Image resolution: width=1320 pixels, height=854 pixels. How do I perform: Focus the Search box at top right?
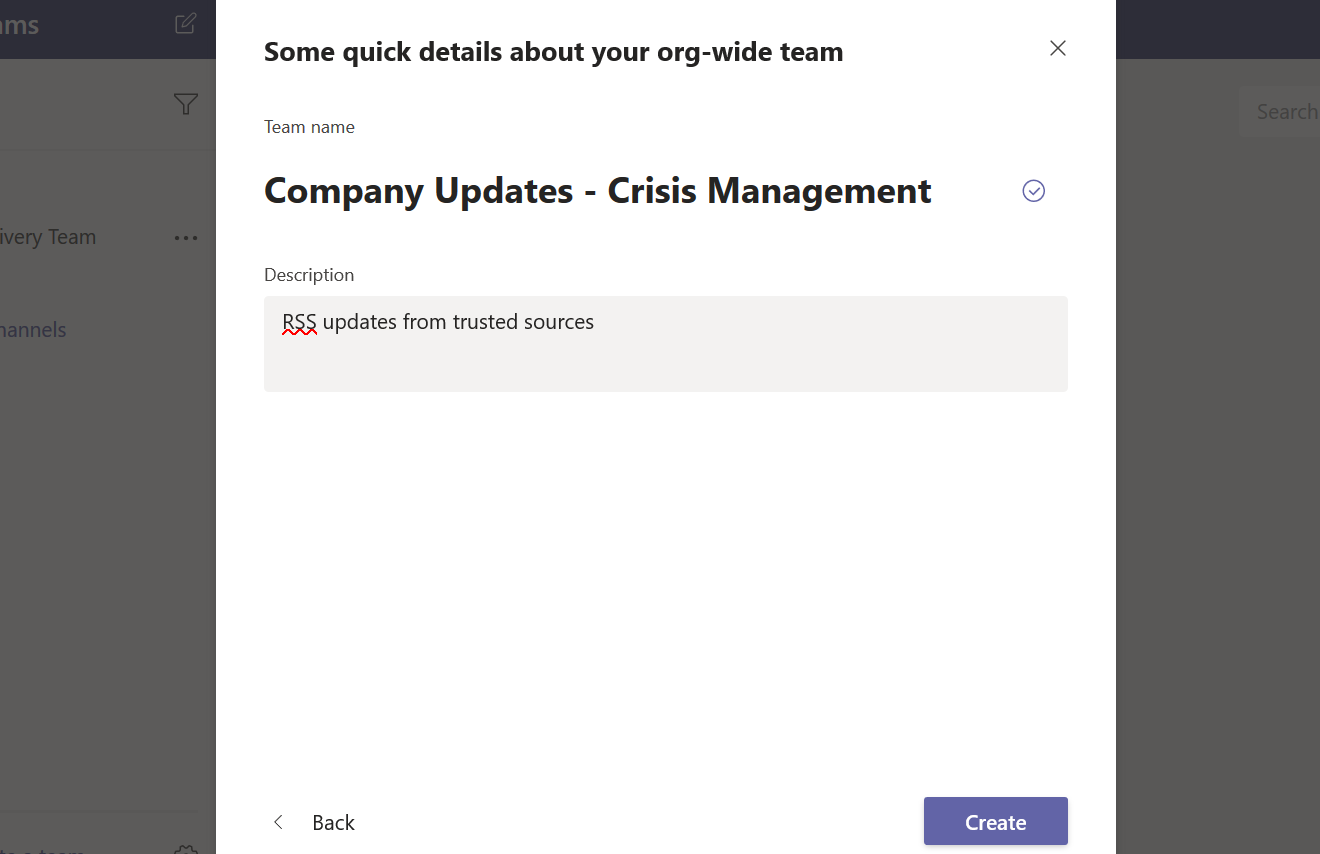(1285, 111)
